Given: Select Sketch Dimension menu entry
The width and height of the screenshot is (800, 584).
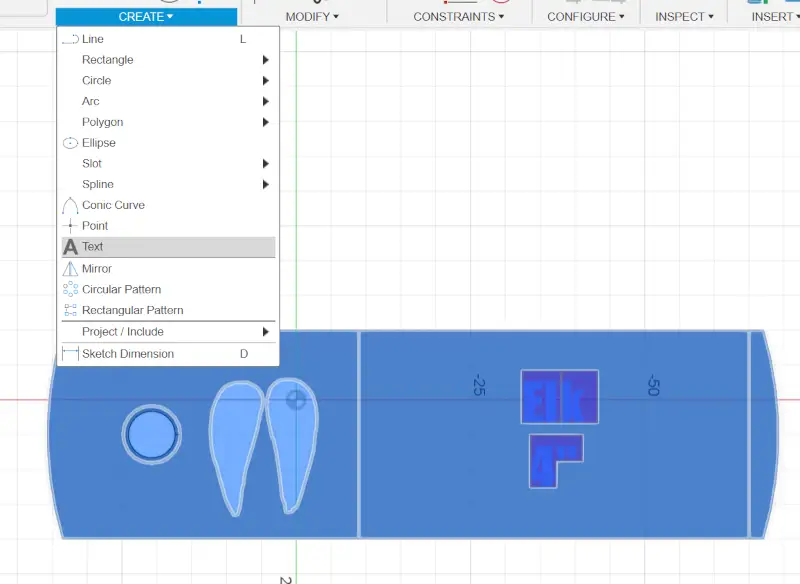Looking at the screenshot, I should tap(168, 353).
